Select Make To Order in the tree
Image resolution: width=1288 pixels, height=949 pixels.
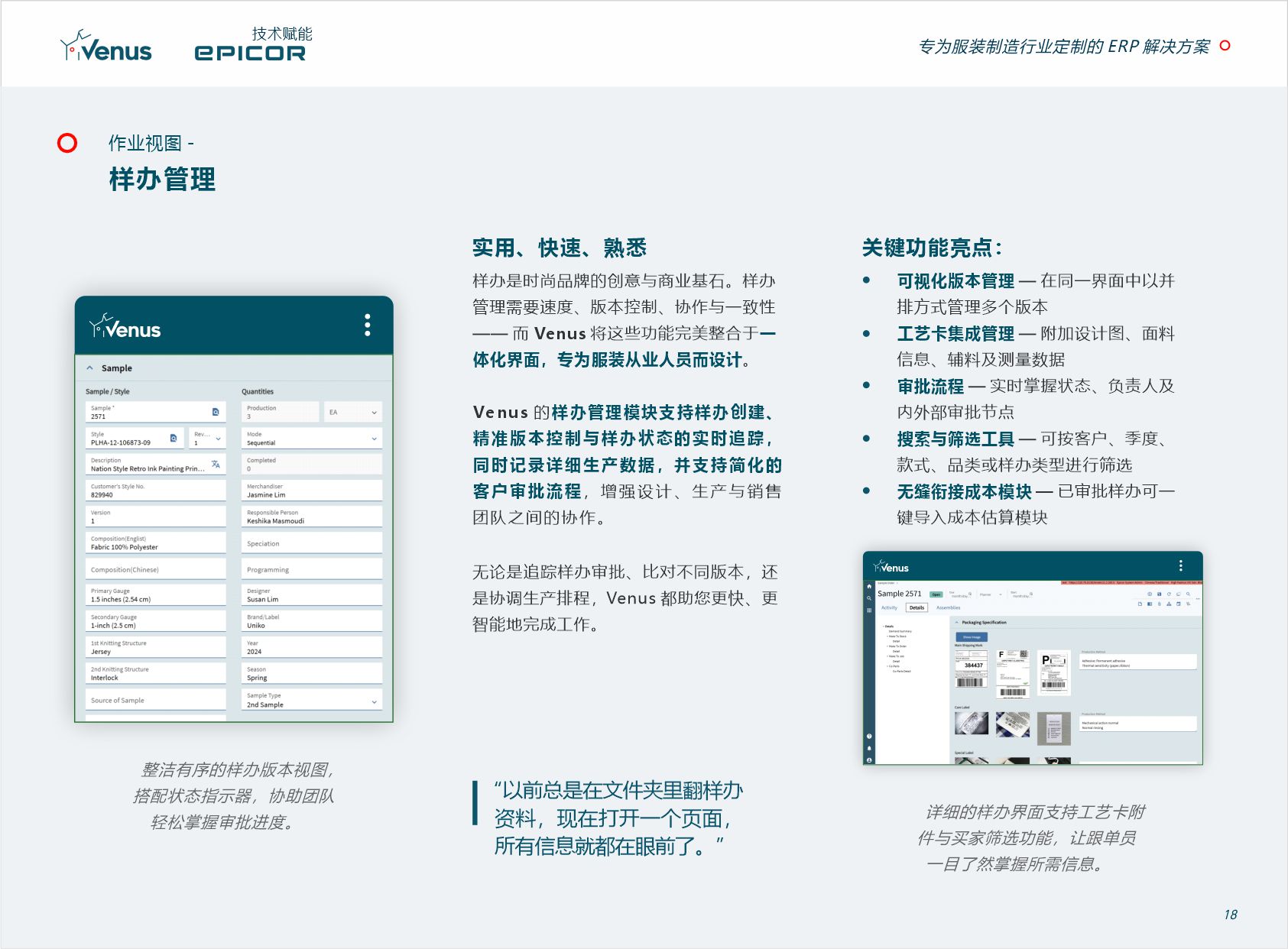[897, 646]
